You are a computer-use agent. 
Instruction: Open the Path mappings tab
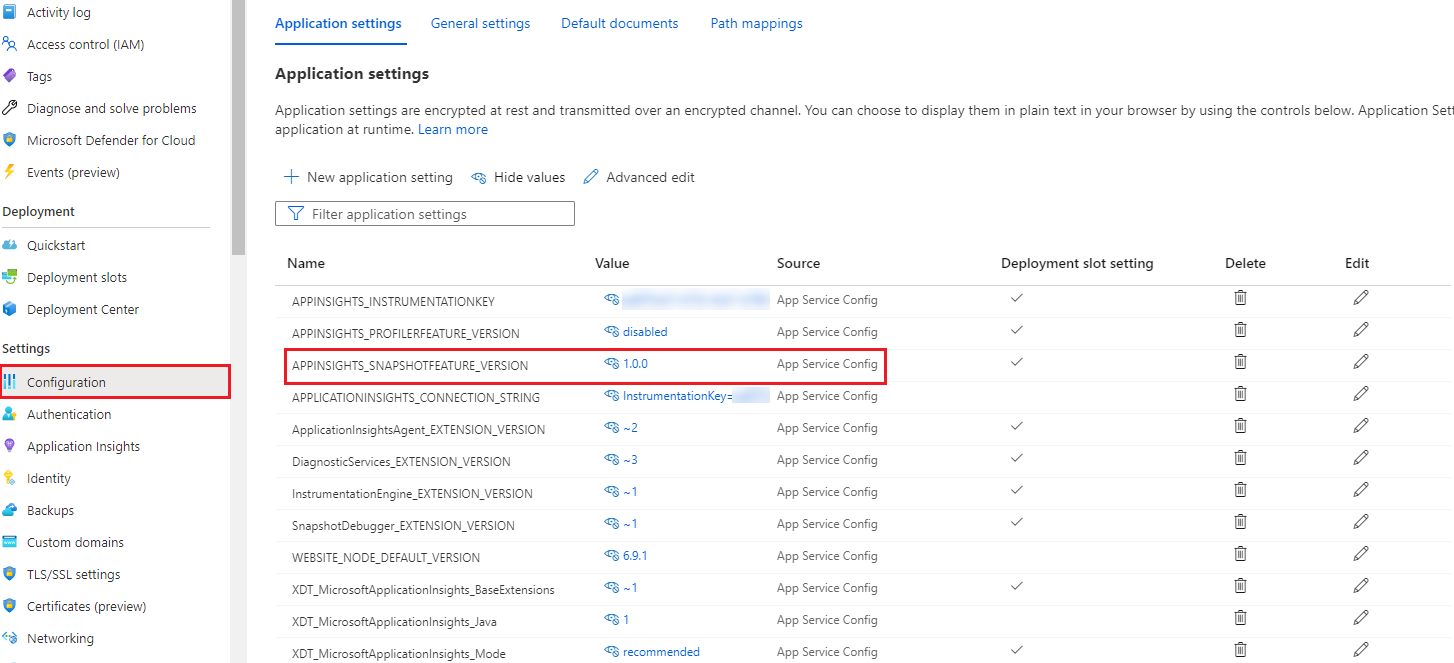[x=756, y=23]
